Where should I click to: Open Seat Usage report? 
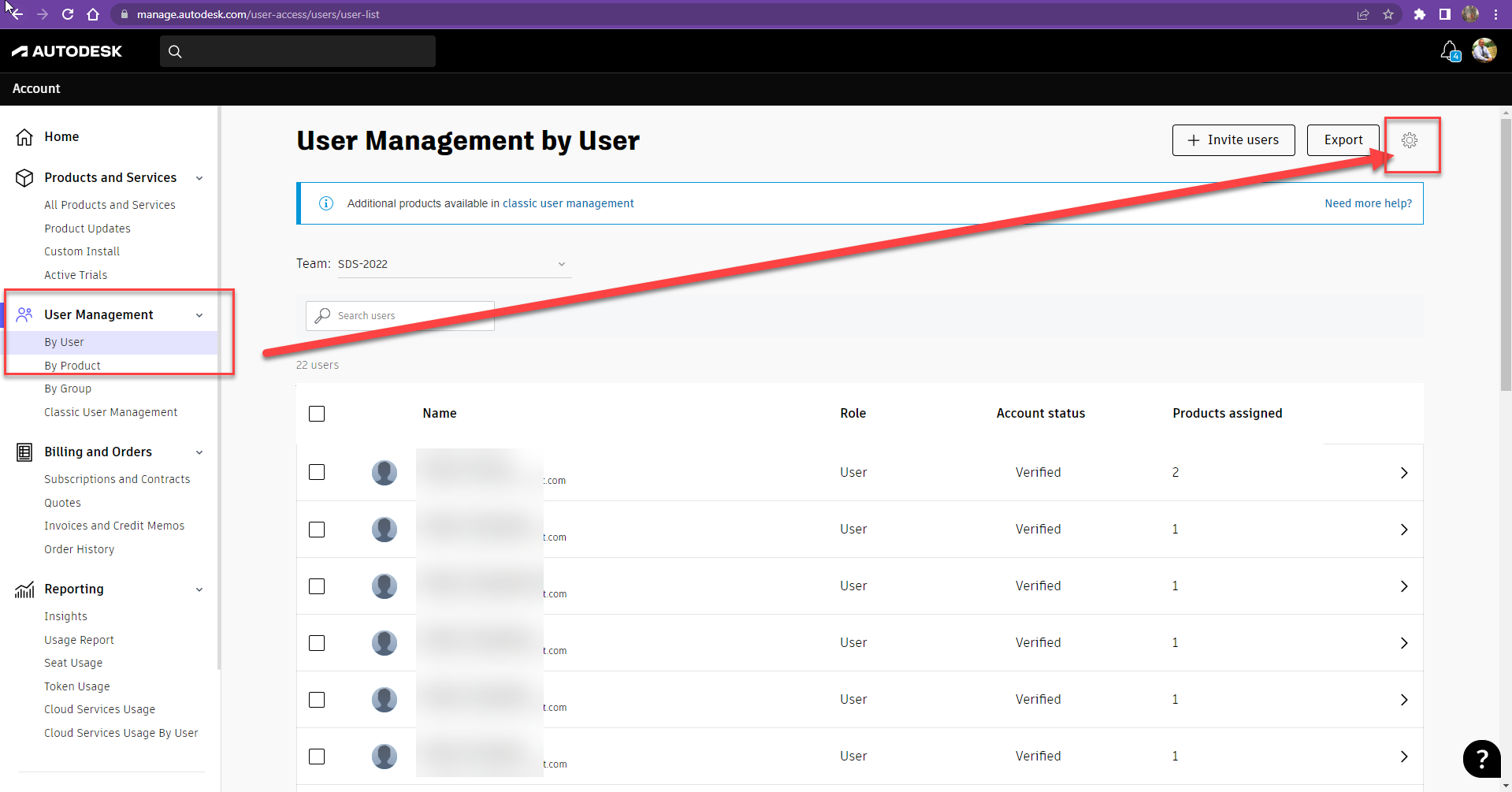[x=73, y=663]
